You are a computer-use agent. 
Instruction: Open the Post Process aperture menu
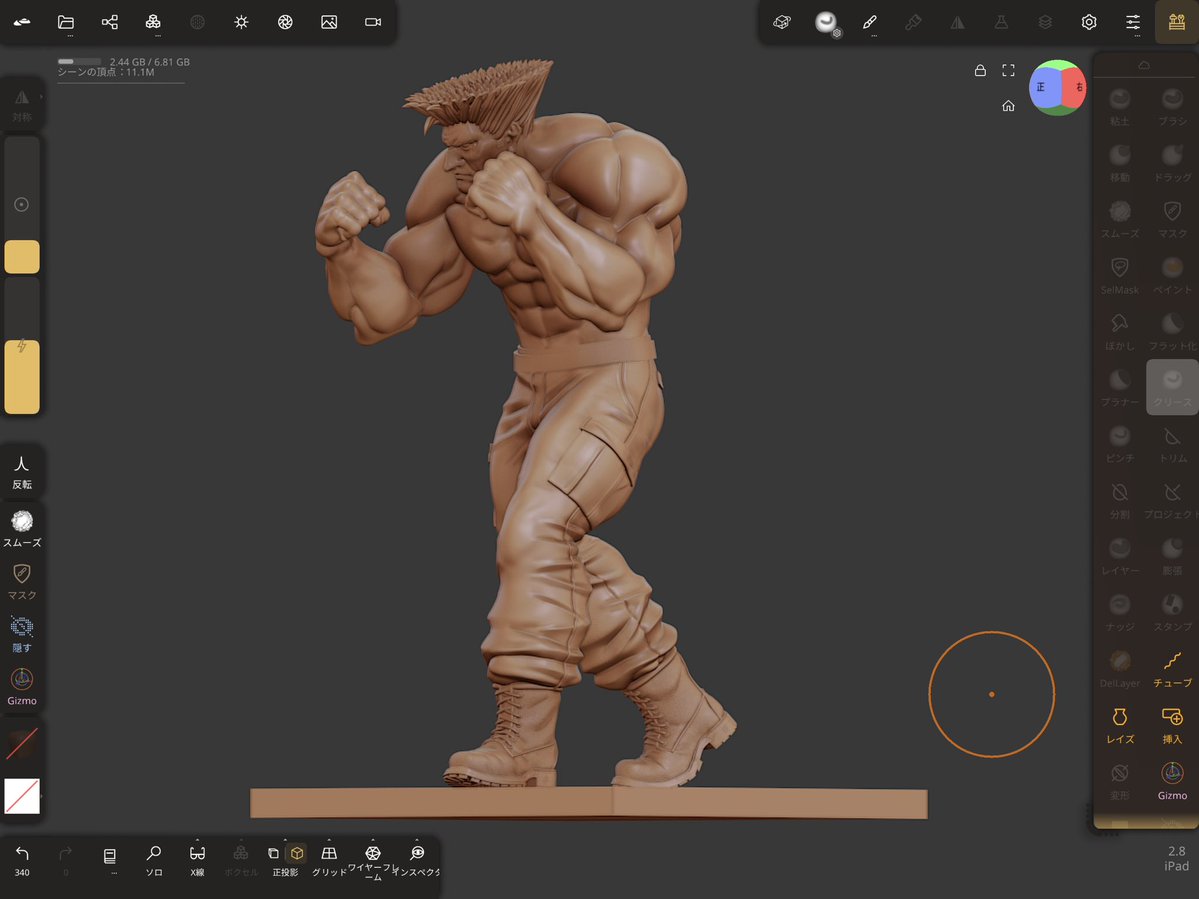285,22
